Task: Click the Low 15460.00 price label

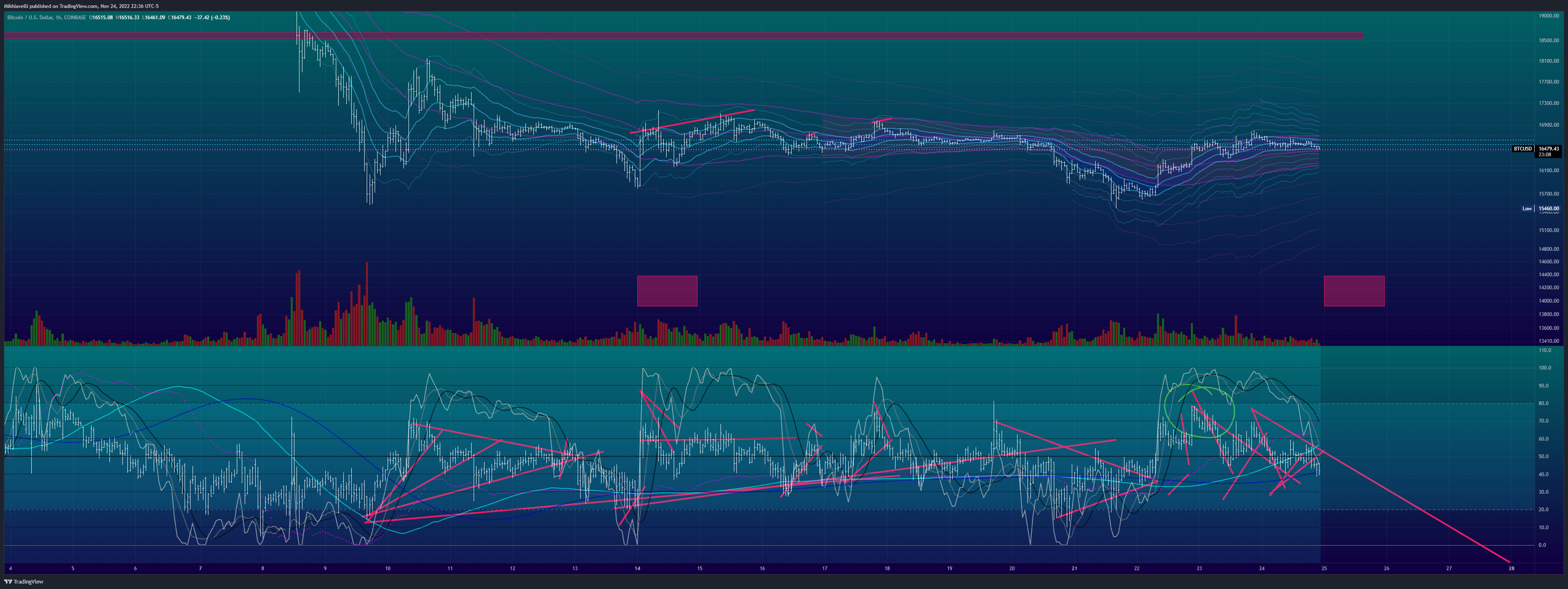Action: point(1548,208)
